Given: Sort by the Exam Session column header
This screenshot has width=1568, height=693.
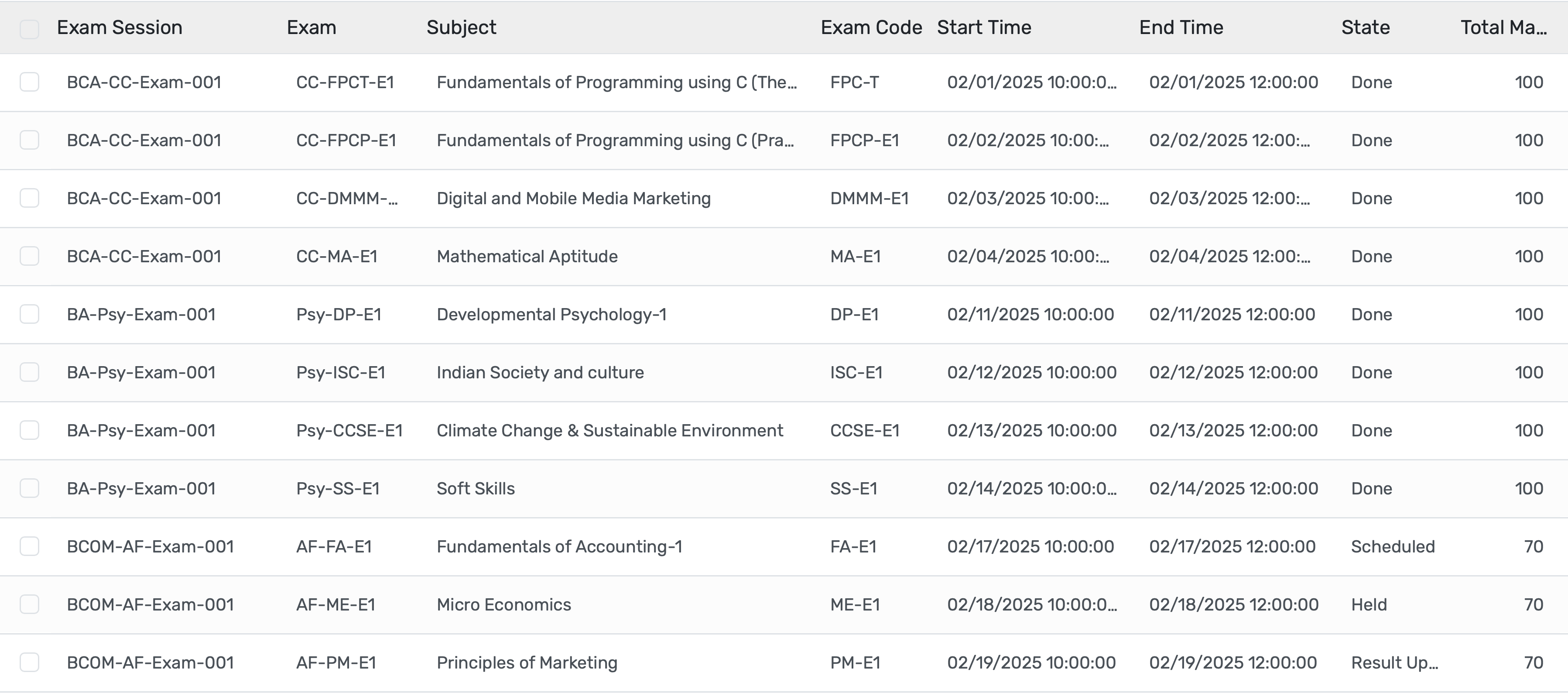Looking at the screenshot, I should pyautogui.click(x=119, y=27).
